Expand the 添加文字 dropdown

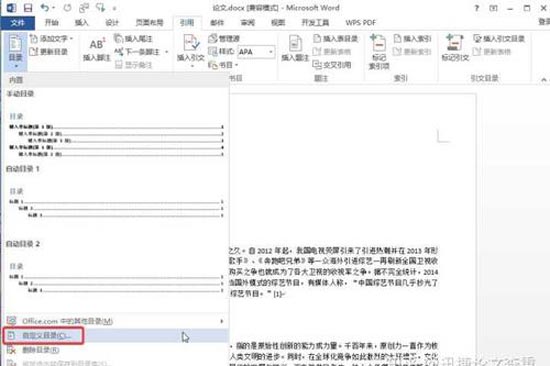pos(71,38)
